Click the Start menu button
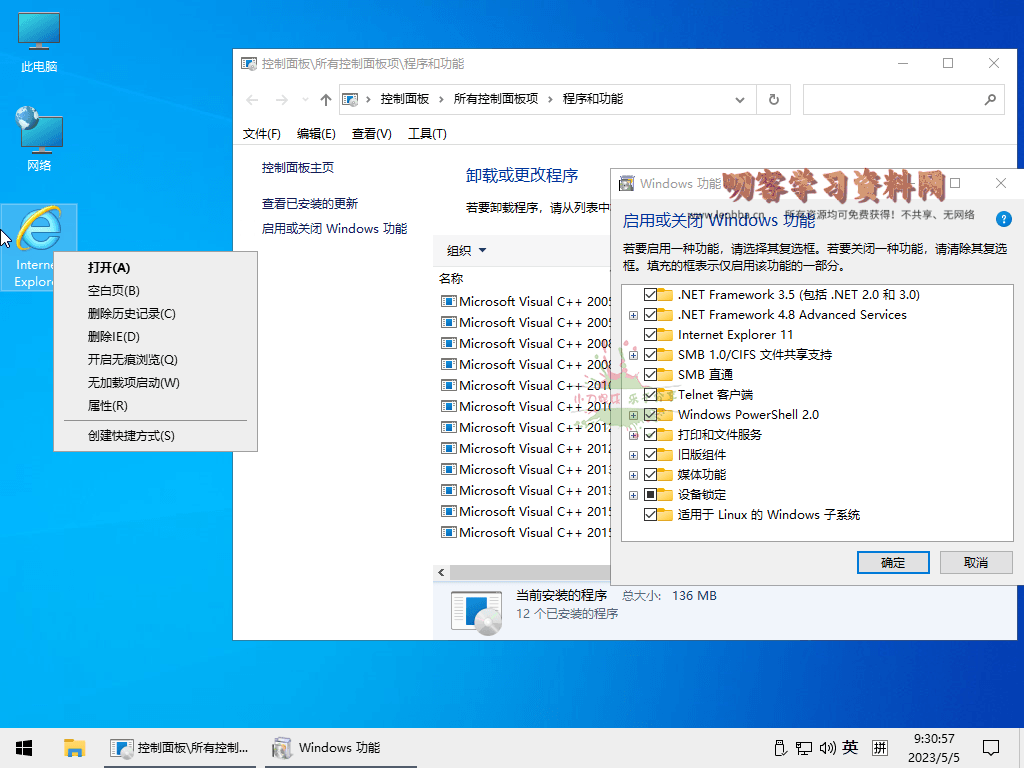Viewport: 1024px width, 768px height. coord(23,747)
